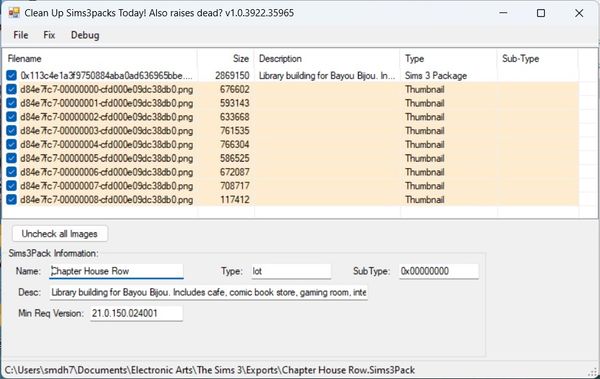
Task: Select filename d84e7fc7-00000008-cfd000e09dc38db0.png
Action: click(x=107, y=199)
